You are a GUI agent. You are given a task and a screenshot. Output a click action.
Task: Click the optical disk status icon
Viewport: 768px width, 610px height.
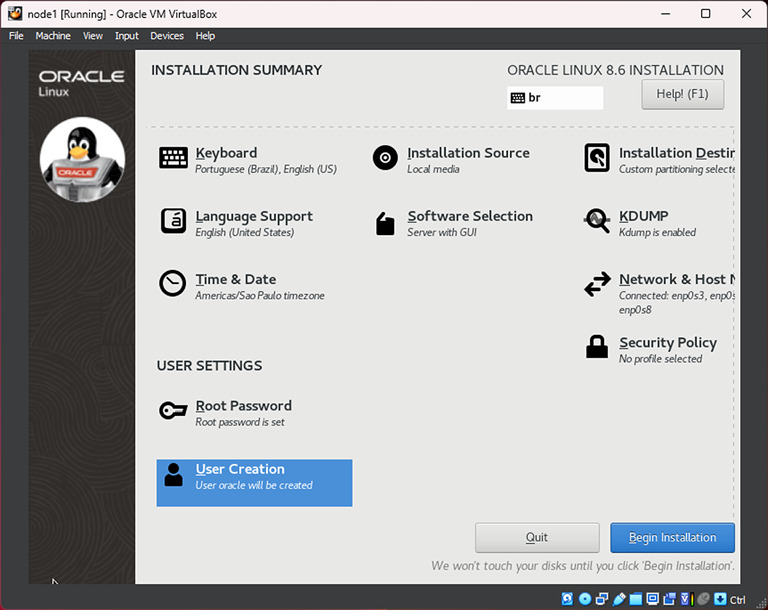tap(585, 599)
